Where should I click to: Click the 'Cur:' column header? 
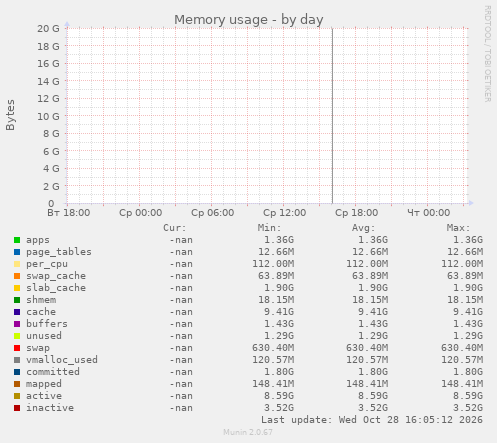pyautogui.click(x=174, y=228)
